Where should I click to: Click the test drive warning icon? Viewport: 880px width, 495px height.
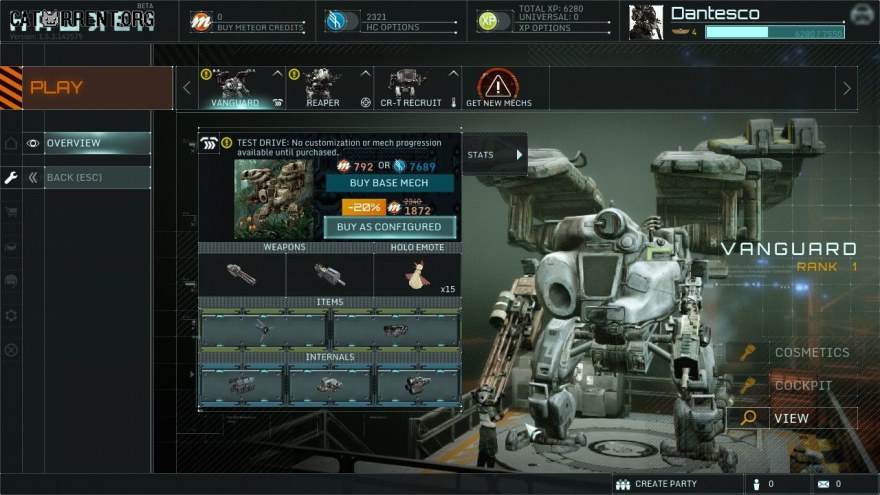coord(227,143)
